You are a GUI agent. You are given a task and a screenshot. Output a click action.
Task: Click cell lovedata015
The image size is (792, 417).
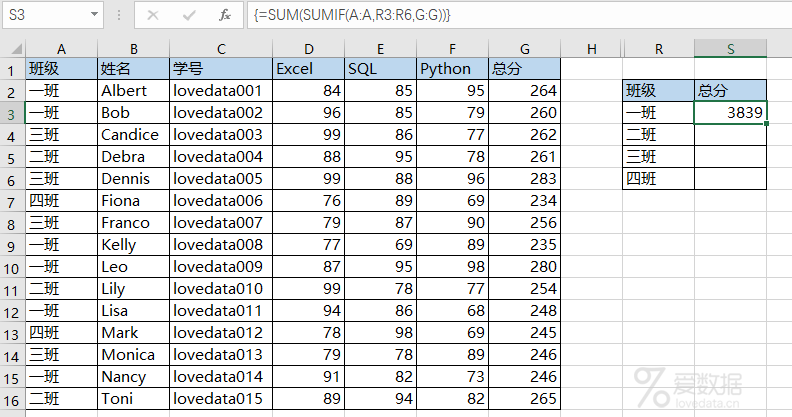221,399
